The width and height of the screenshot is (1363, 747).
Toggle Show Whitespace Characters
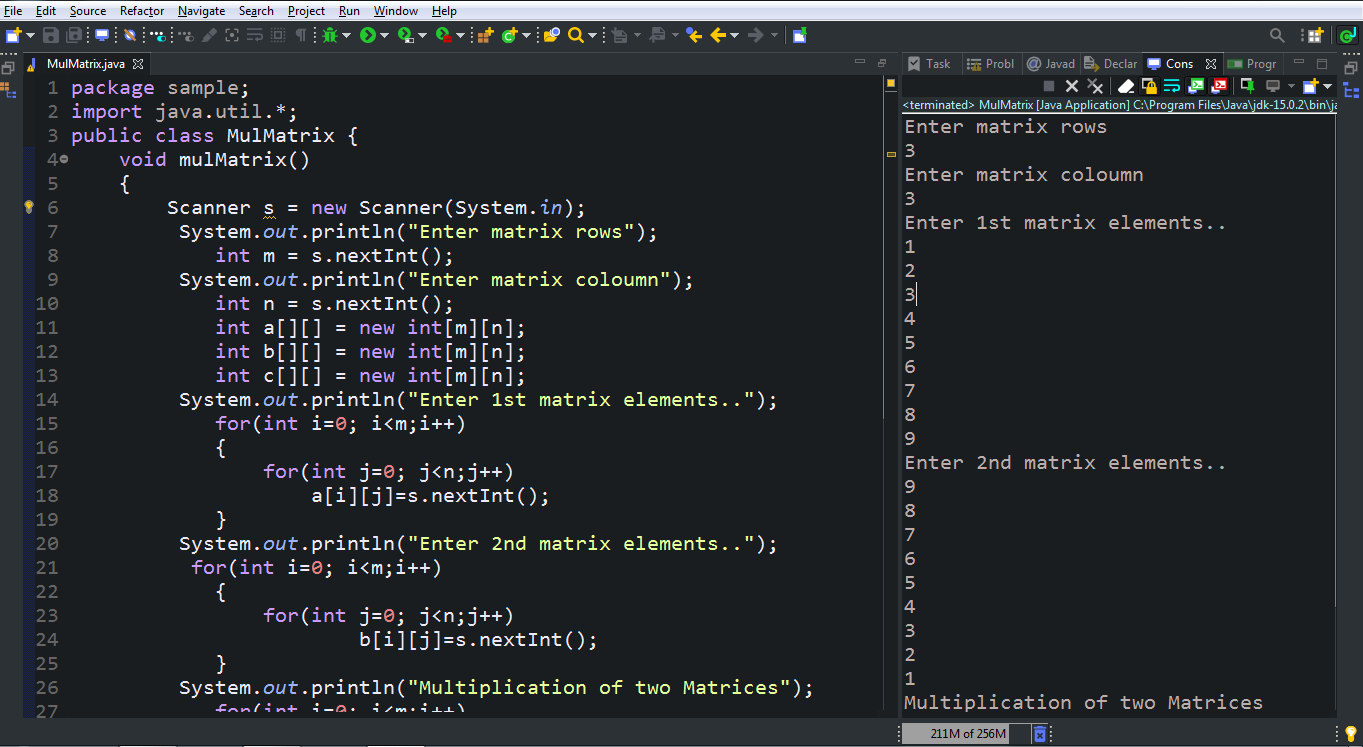coord(299,34)
